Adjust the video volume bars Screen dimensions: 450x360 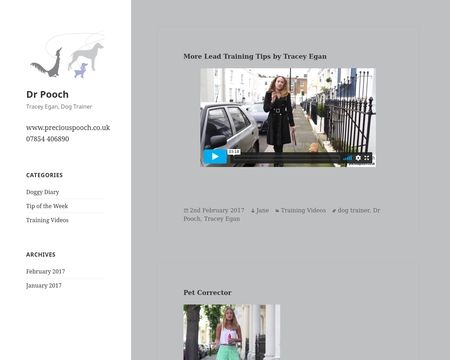pos(347,158)
